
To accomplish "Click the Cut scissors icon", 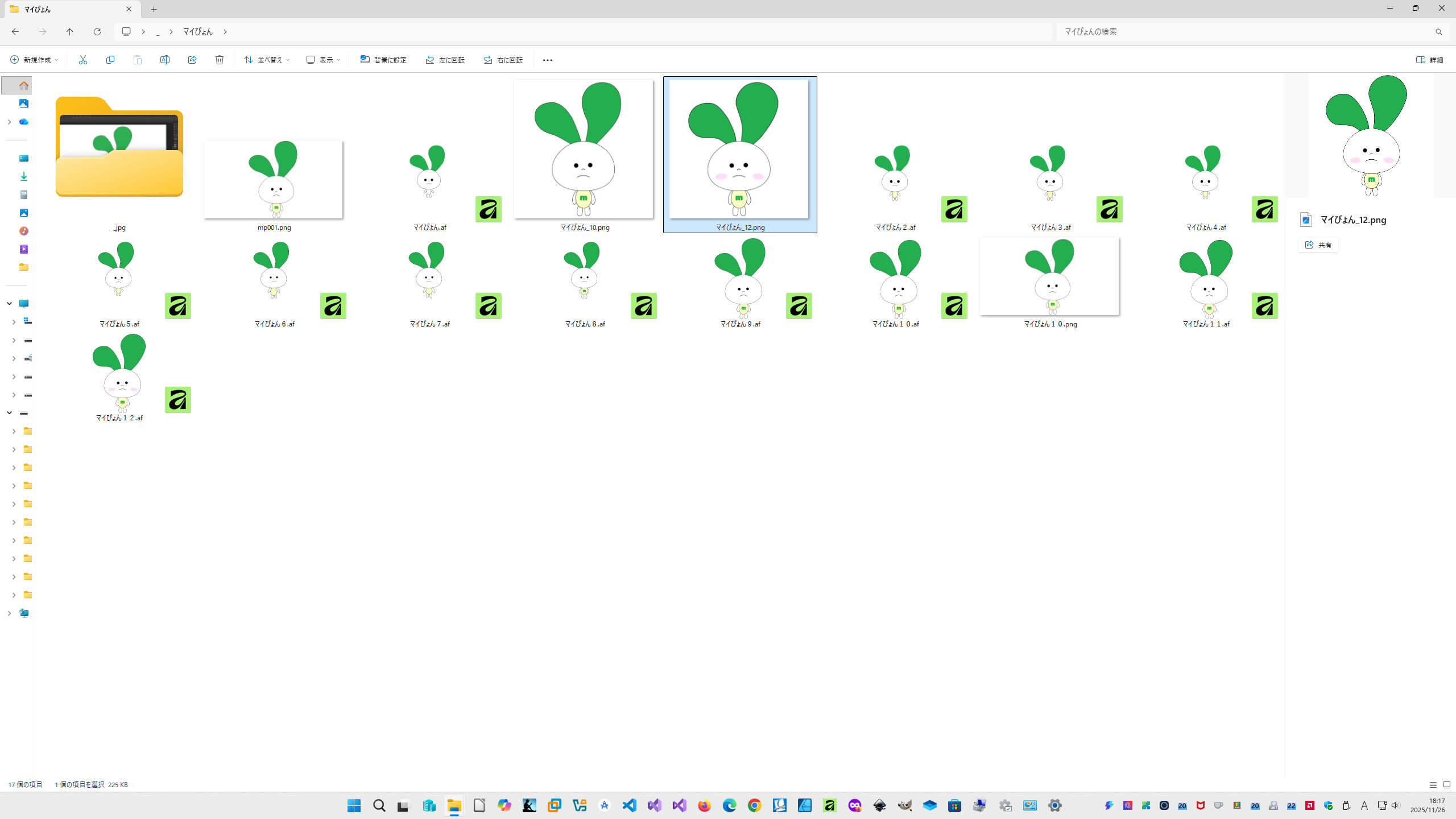I will pos(83,60).
